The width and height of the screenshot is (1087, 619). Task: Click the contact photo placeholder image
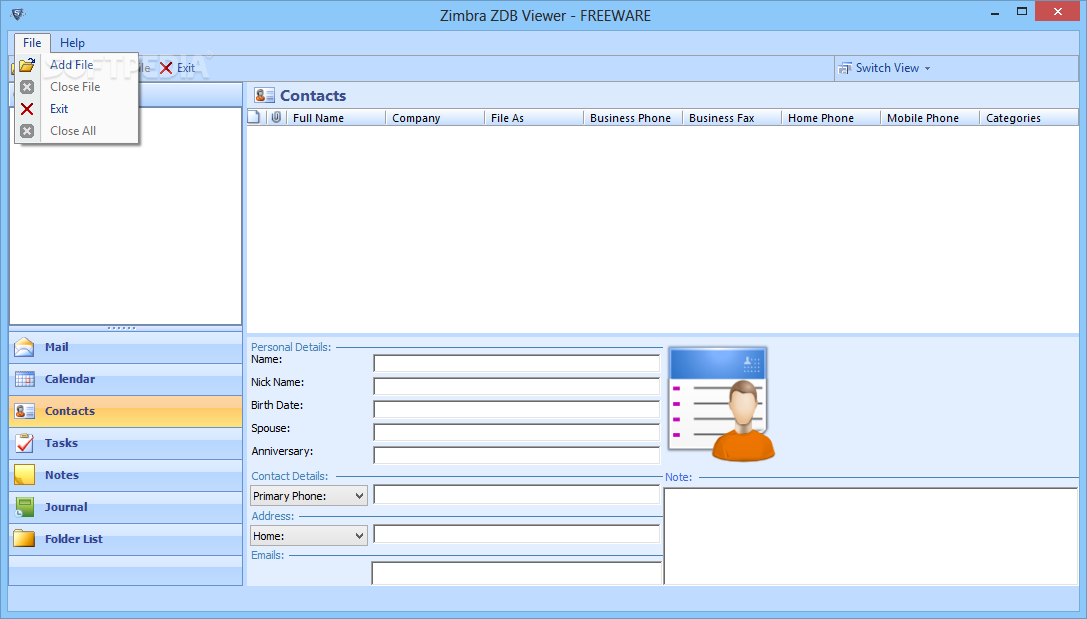[x=722, y=404]
